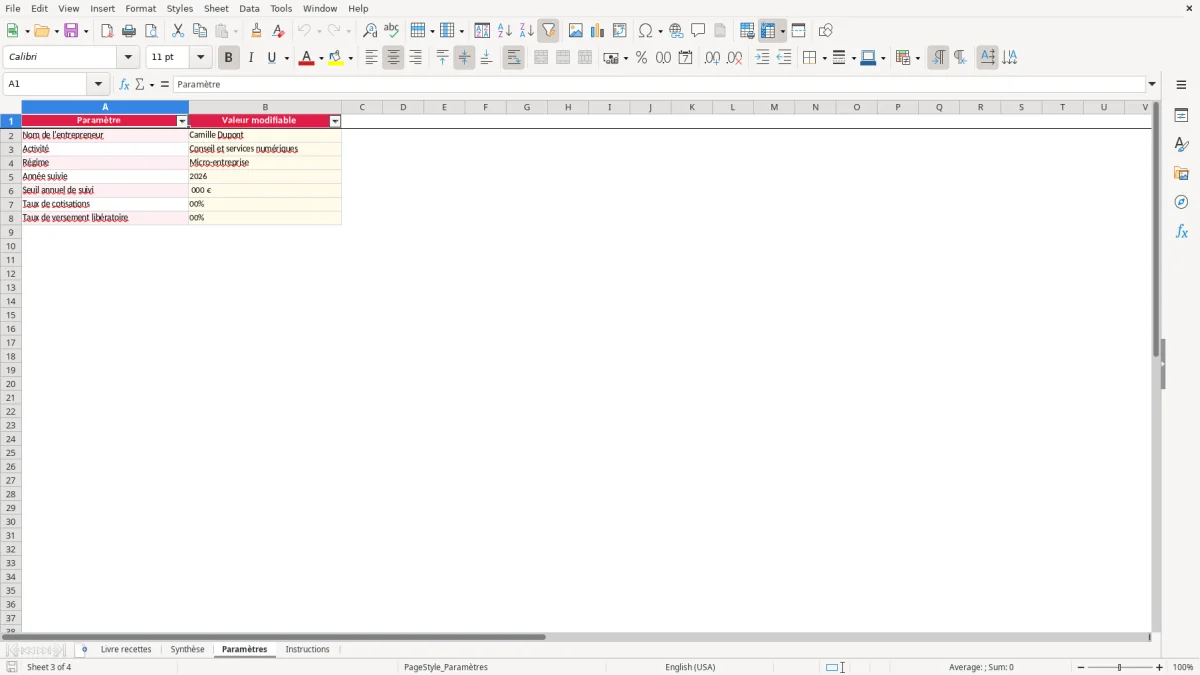Image resolution: width=1200 pixels, height=675 pixels.
Task: Open the Tools menu
Action: pos(281,8)
